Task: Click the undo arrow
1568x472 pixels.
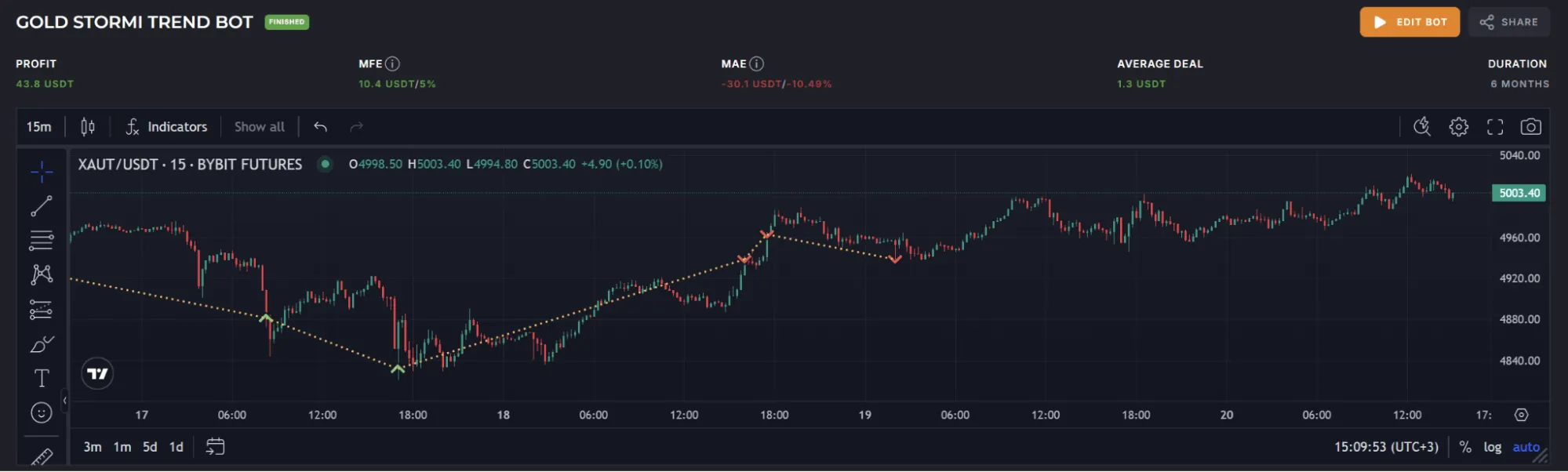Action: click(320, 127)
